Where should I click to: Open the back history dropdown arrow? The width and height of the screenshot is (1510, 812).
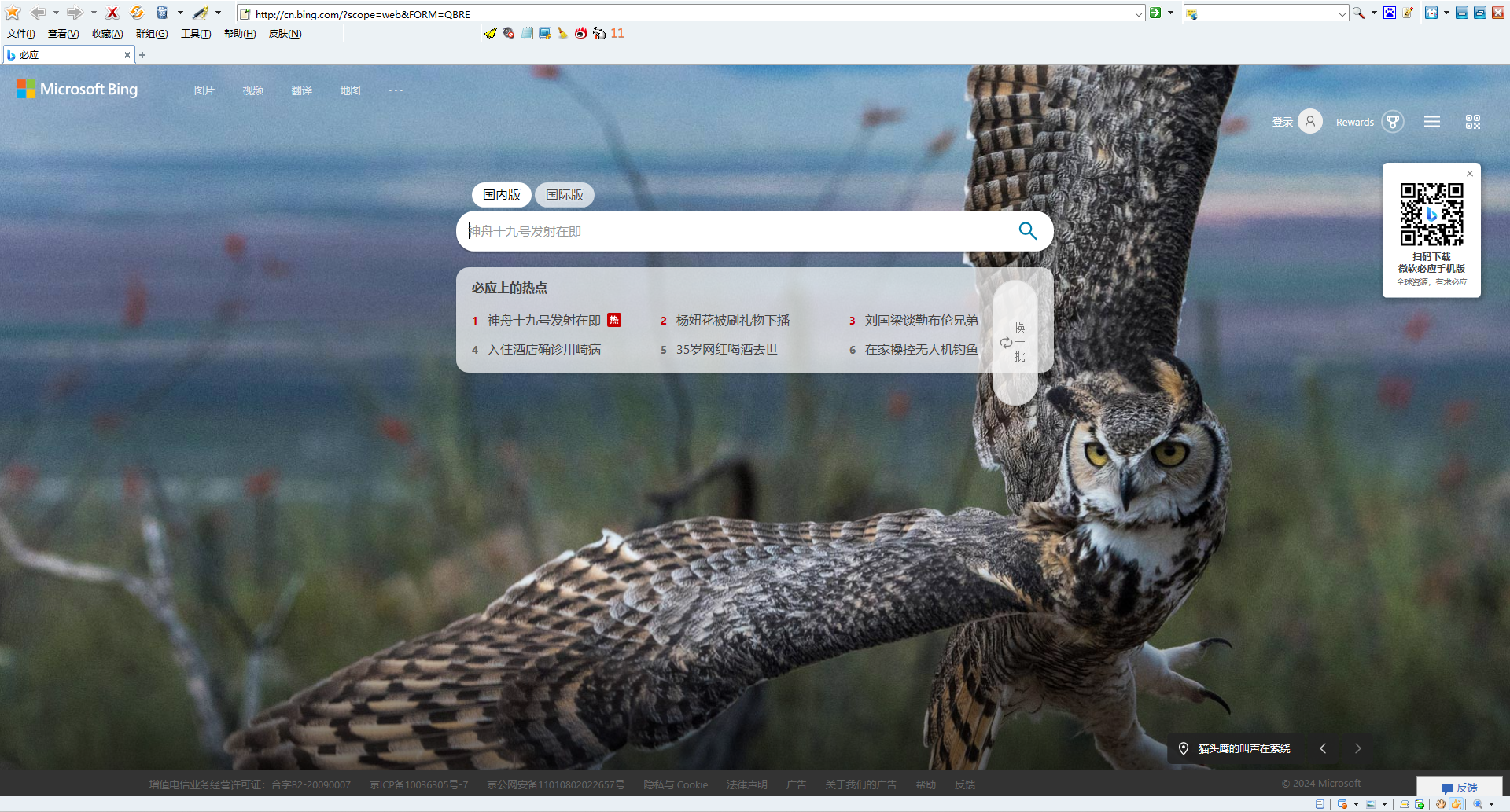click(x=56, y=13)
